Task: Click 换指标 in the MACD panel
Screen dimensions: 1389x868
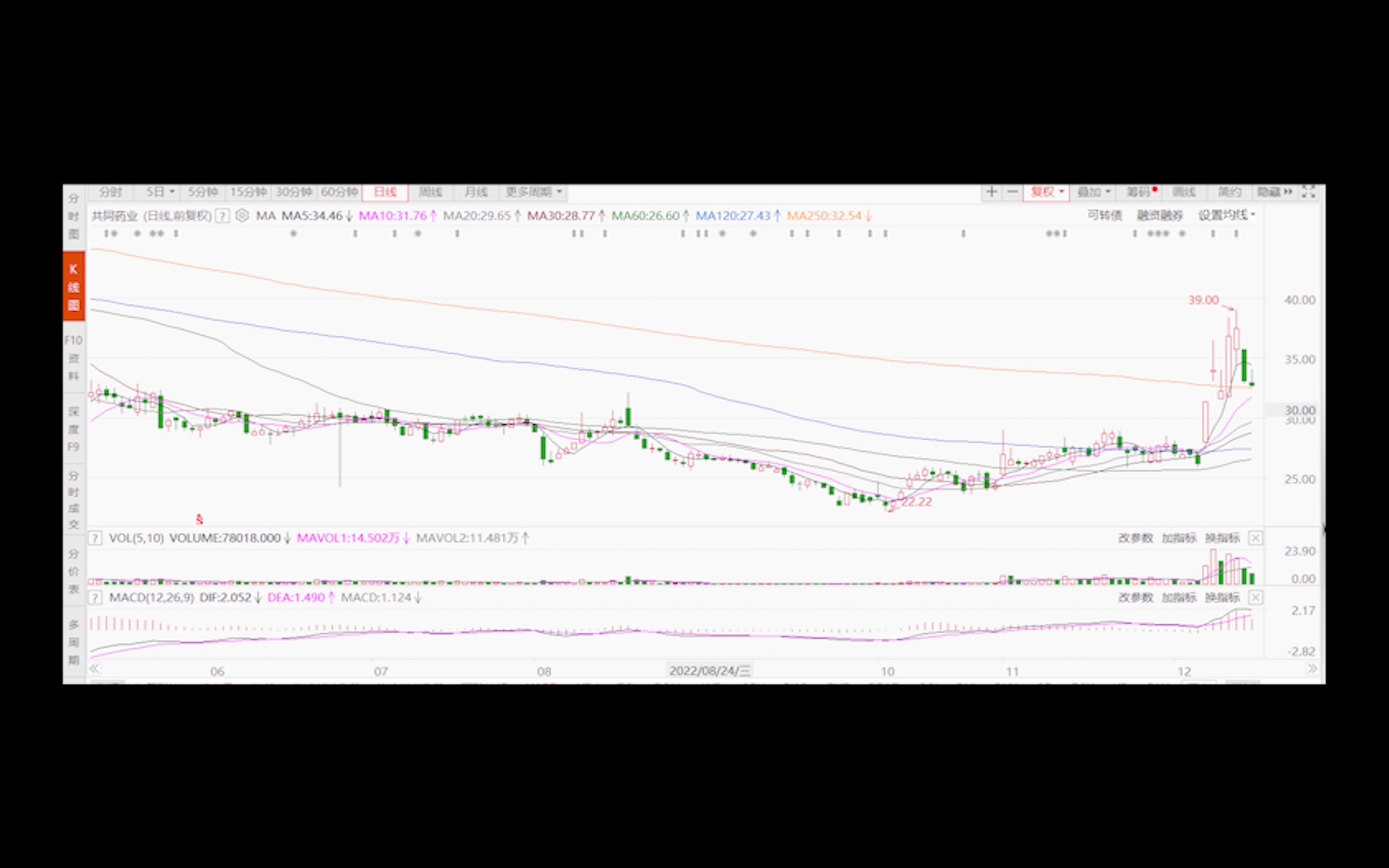Action: coord(1223,598)
